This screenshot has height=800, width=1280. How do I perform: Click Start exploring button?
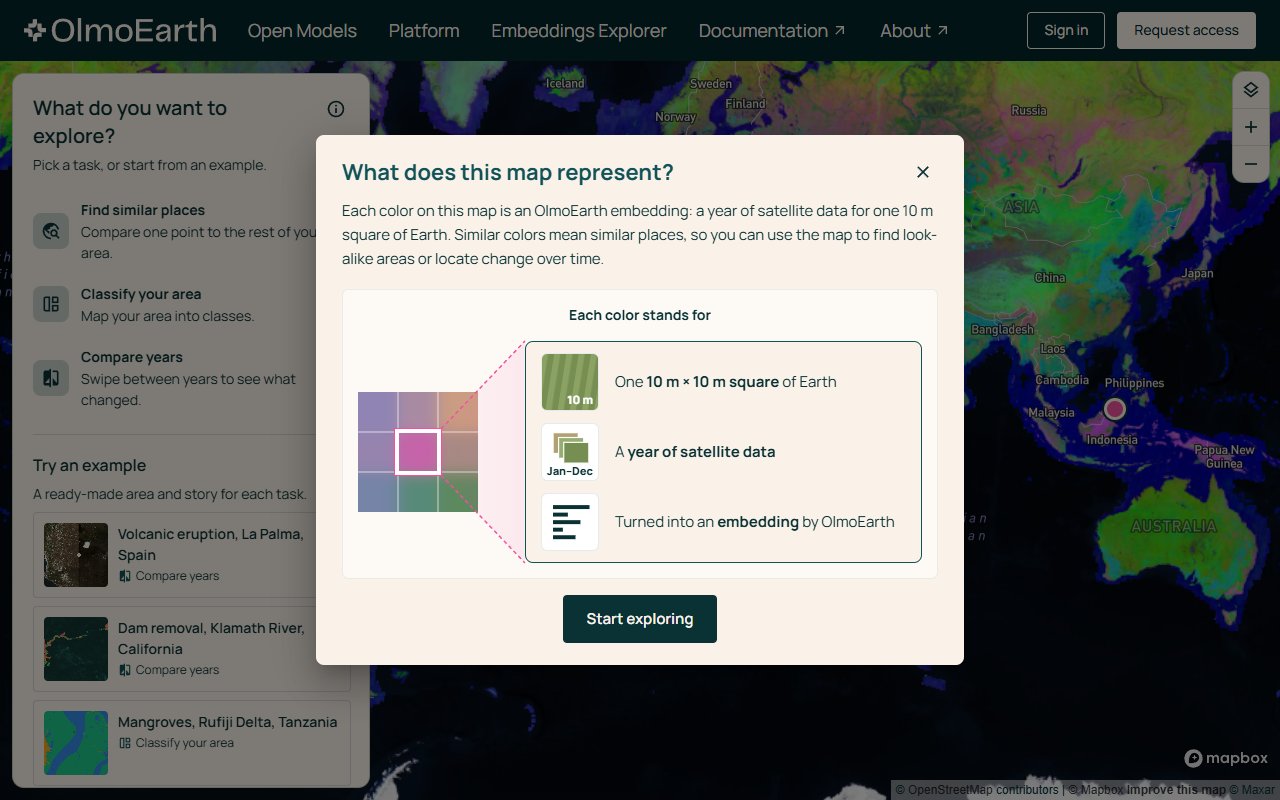pyautogui.click(x=640, y=619)
